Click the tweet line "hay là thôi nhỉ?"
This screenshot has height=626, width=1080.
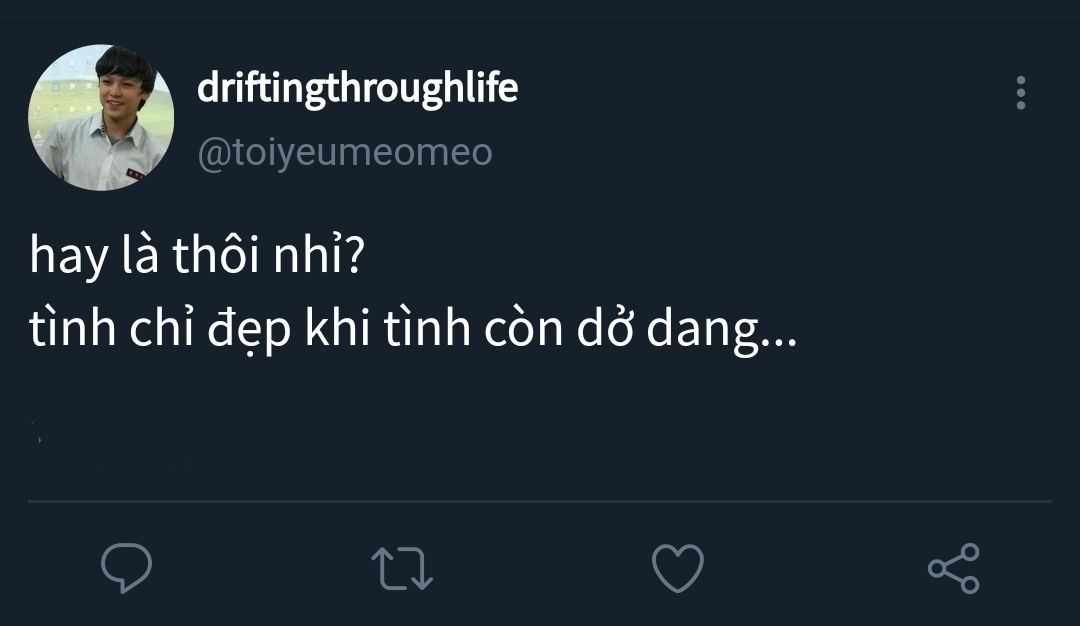point(196,257)
